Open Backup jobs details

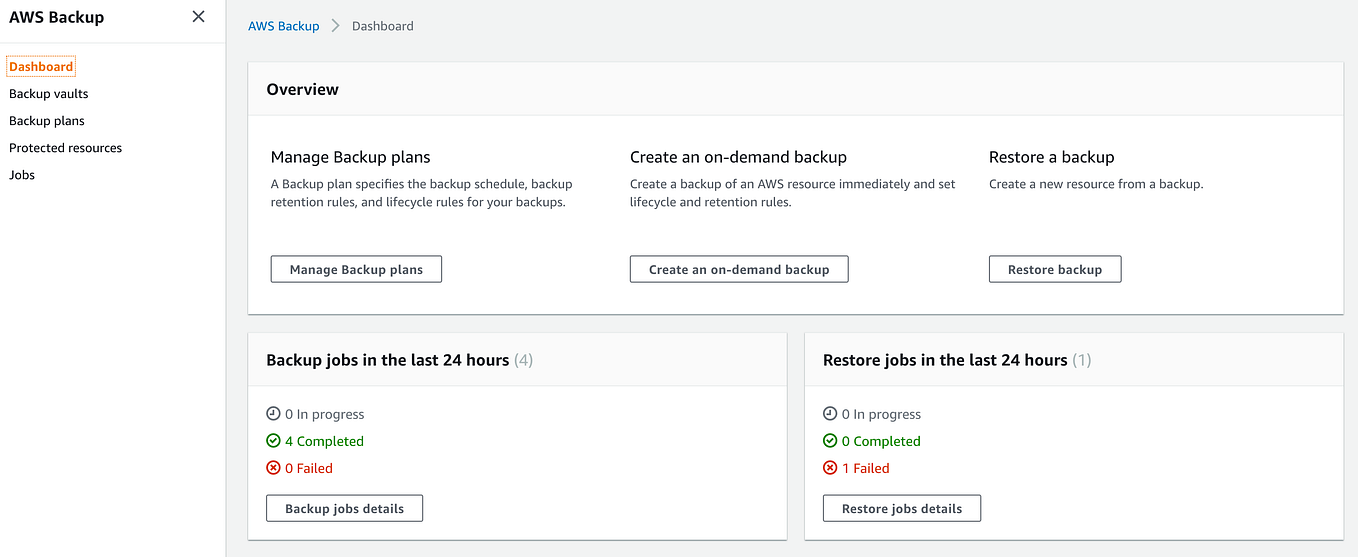(344, 508)
